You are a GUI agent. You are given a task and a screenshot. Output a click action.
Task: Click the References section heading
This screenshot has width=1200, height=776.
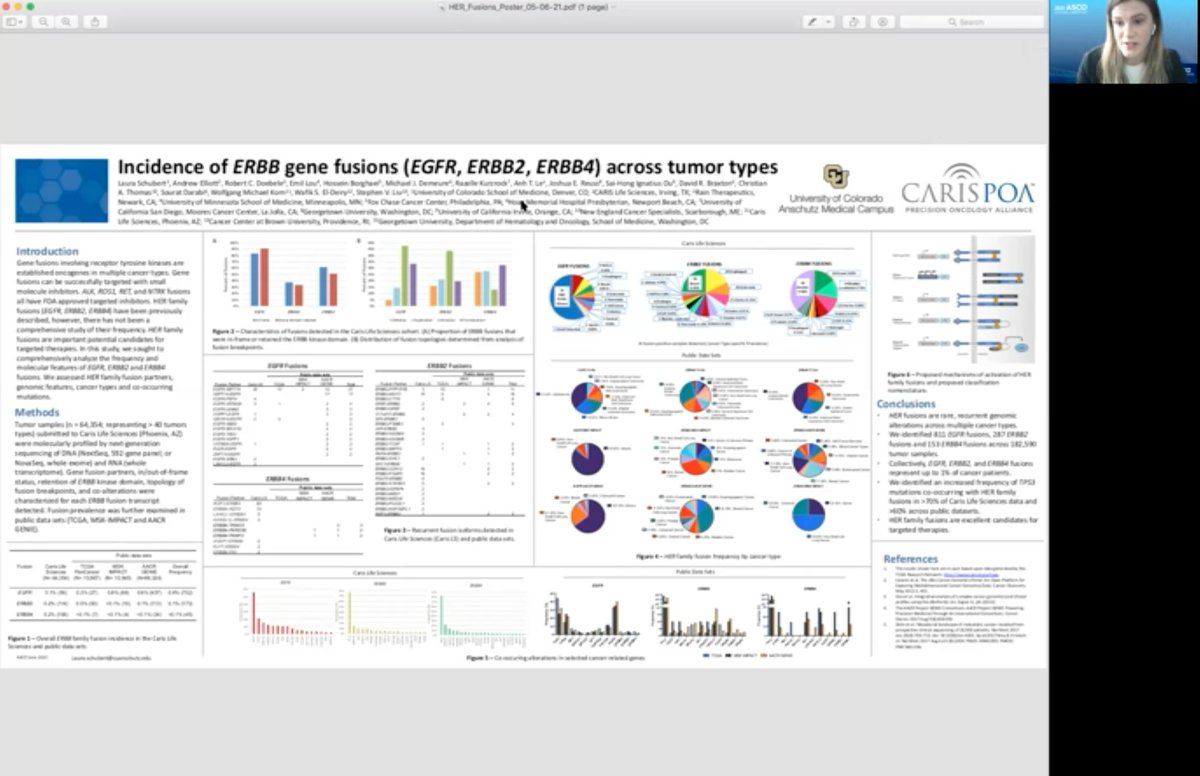(911, 558)
